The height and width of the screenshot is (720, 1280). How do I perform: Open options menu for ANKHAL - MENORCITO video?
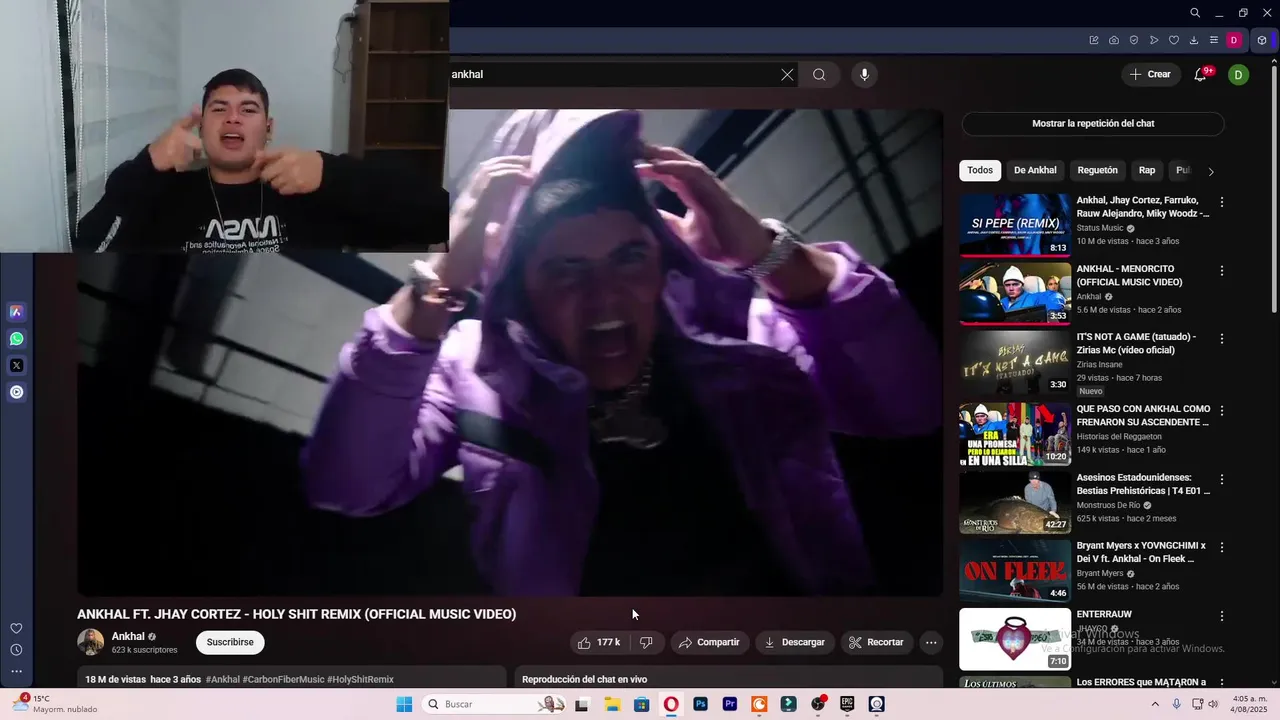coord(1221,271)
